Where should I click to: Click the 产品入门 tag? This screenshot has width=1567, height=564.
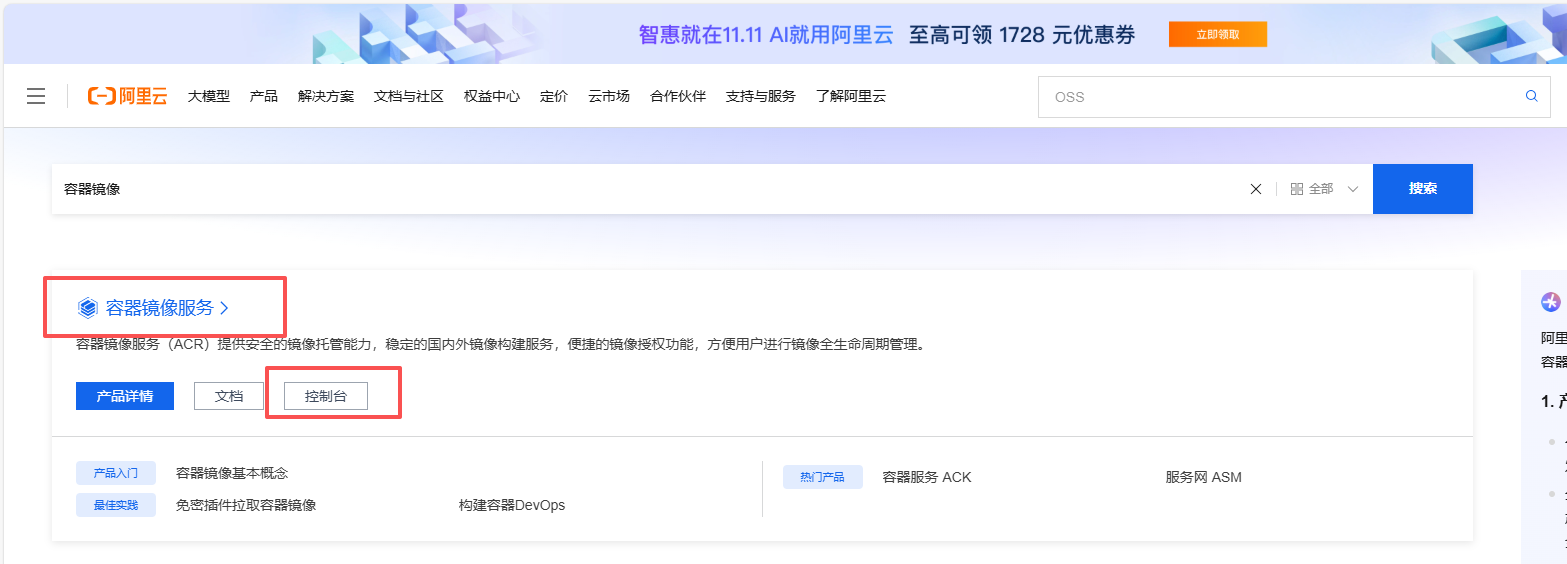116,473
